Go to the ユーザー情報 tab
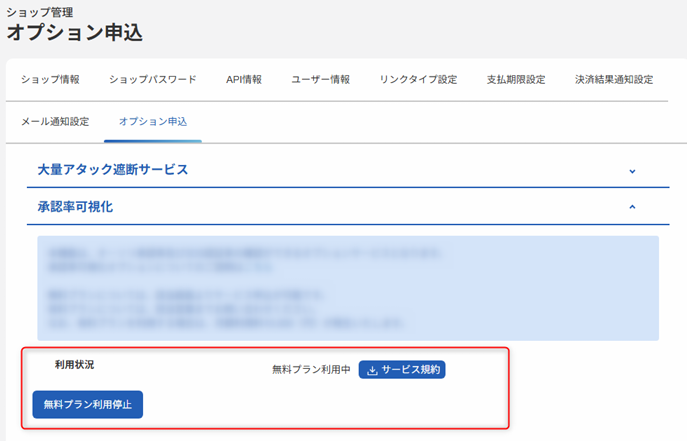The image size is (689, 443). (x=320, y=80)
